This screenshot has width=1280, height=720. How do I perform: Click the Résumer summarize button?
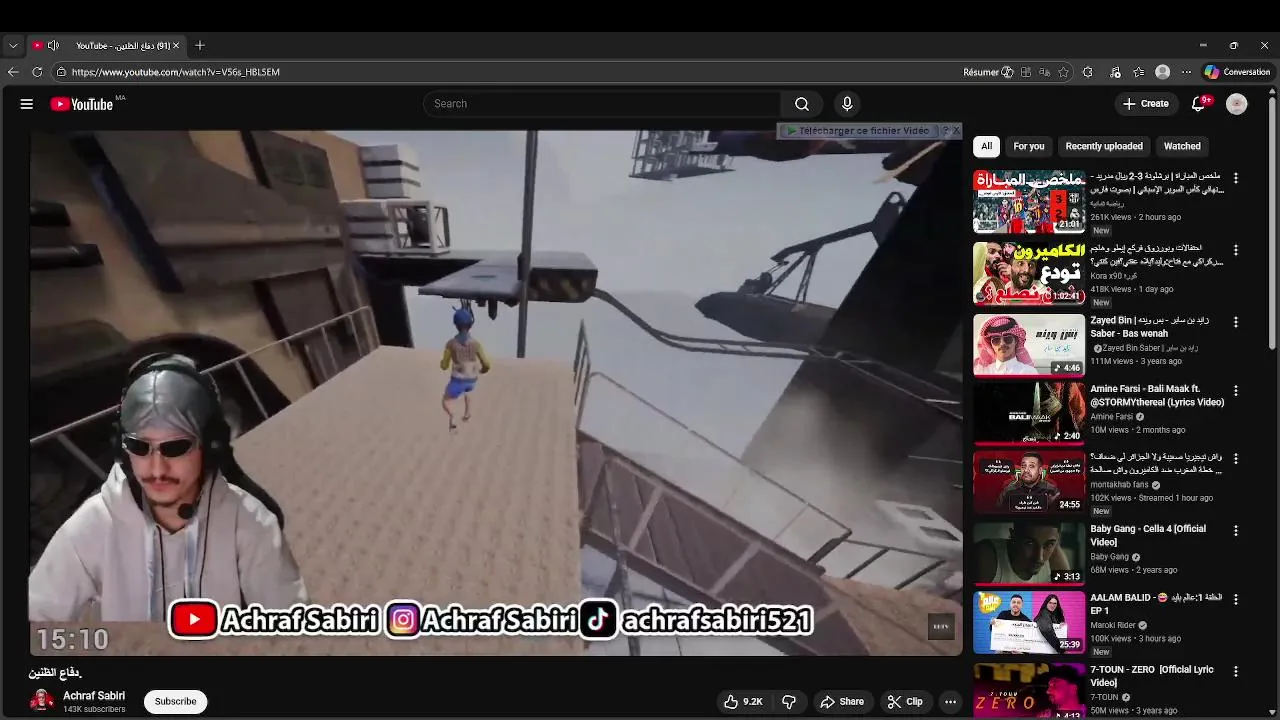tap(988, 72)
